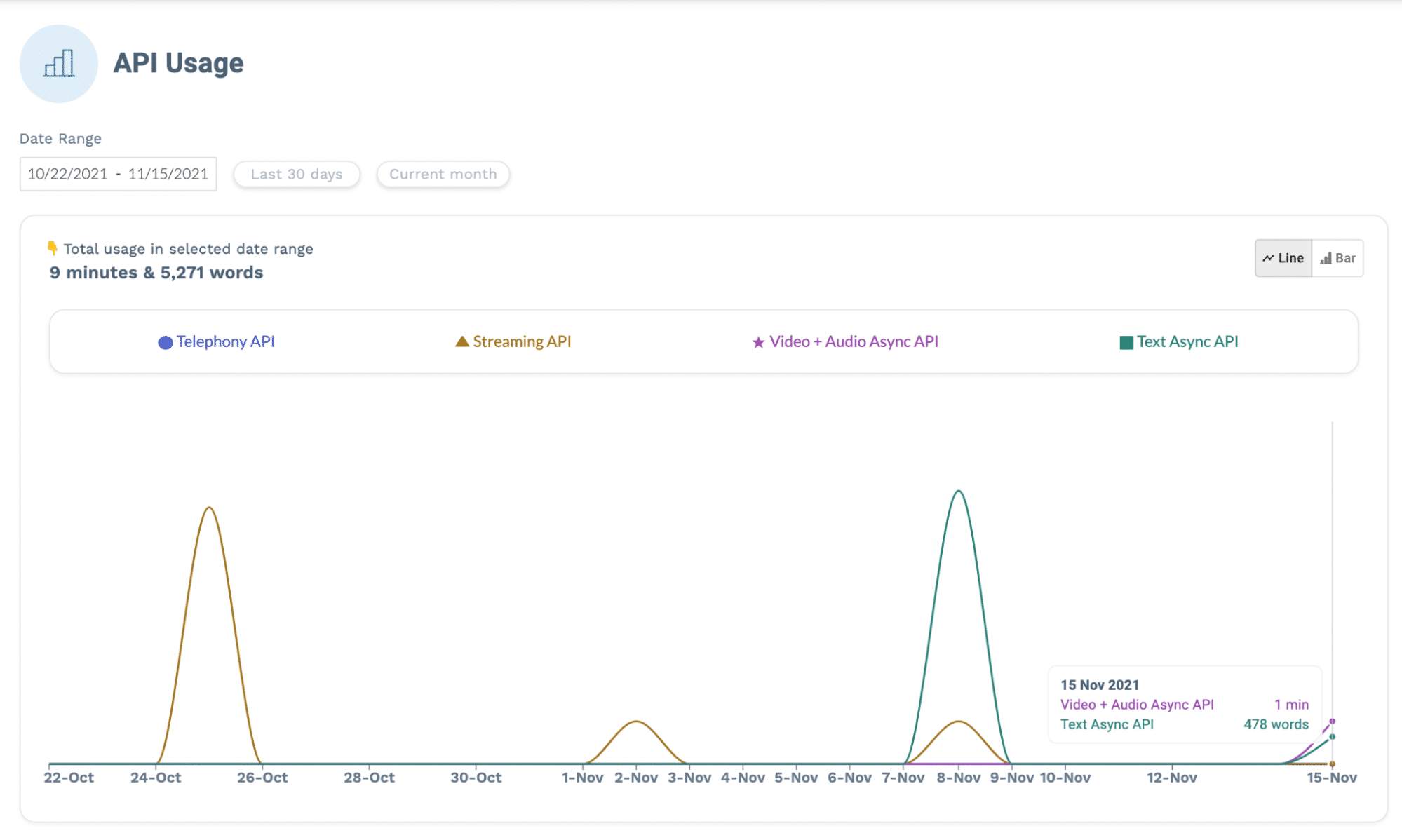The height and width of the screenshot is (840, 1402).
Task: Click the pointing-hand emoji next to Total usage
Action: pyautogui.click(x=53, y=248)
